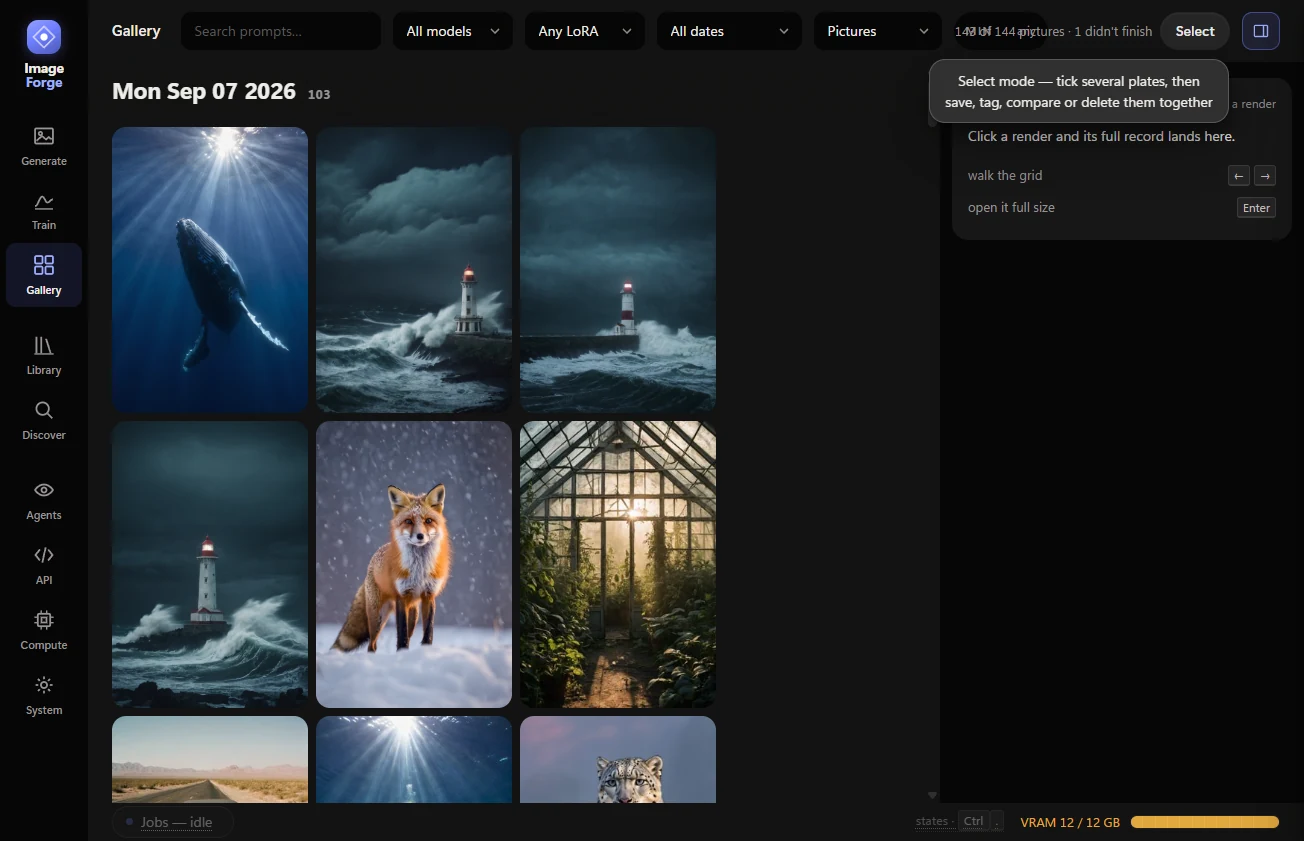Click the Search prompts field

[281, 31]
